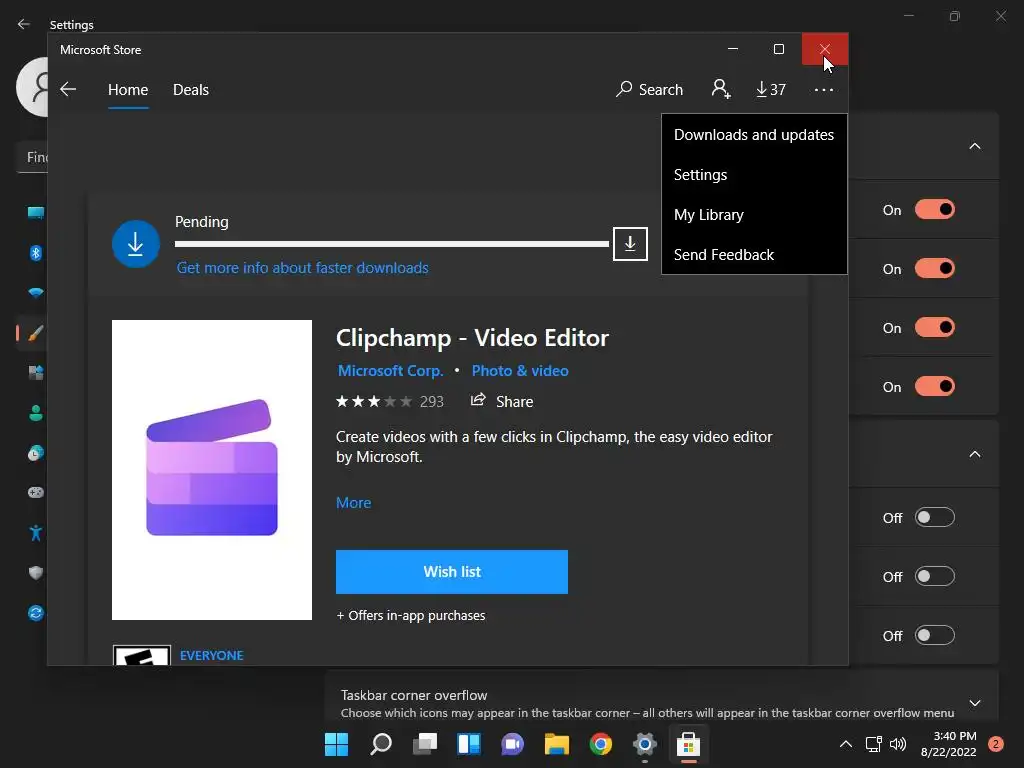
Task: Open notification center showing 2 notifications
Action: point(995,744)
